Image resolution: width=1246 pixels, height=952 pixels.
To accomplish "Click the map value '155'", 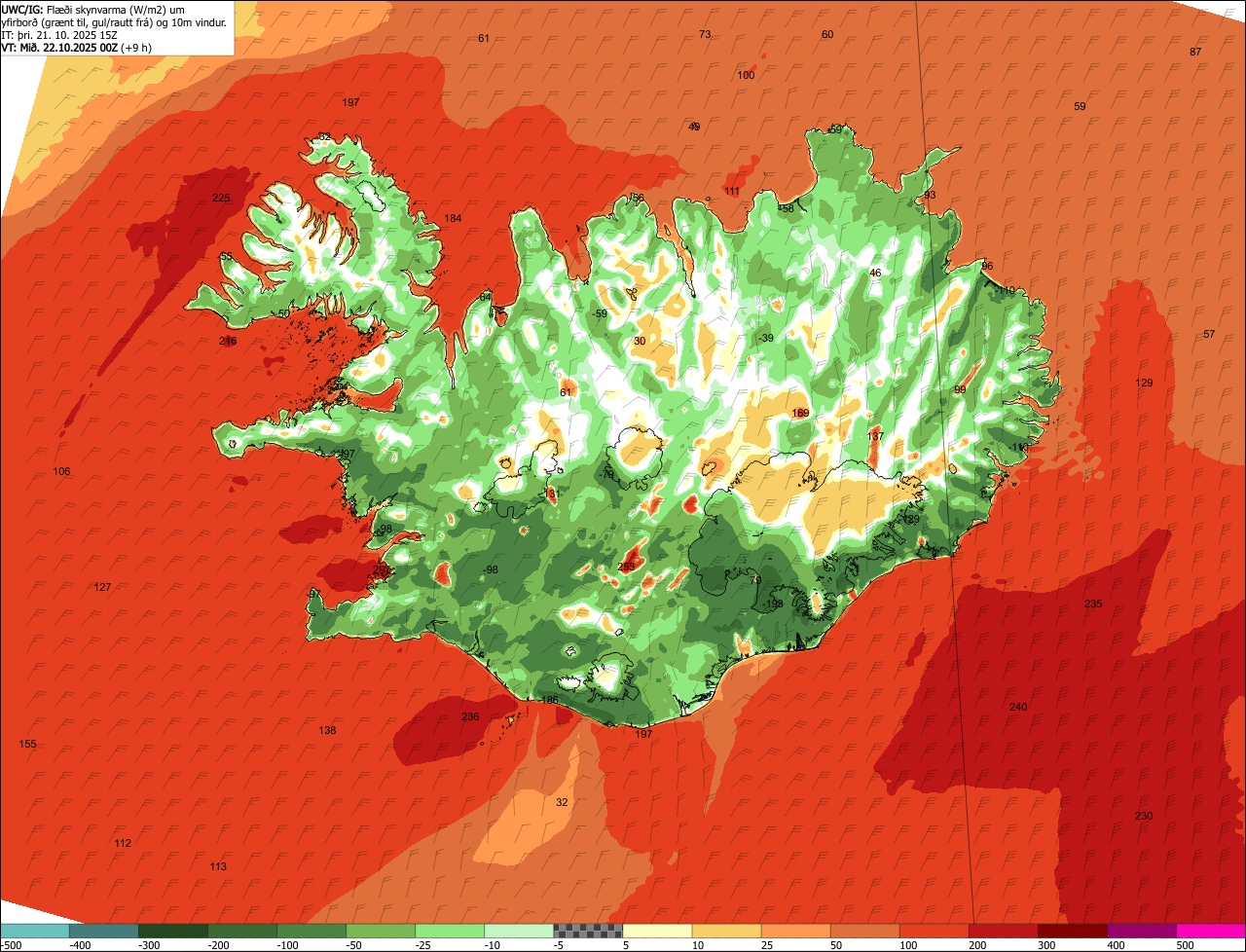I will pyautogui.click(x=27, y=744).
